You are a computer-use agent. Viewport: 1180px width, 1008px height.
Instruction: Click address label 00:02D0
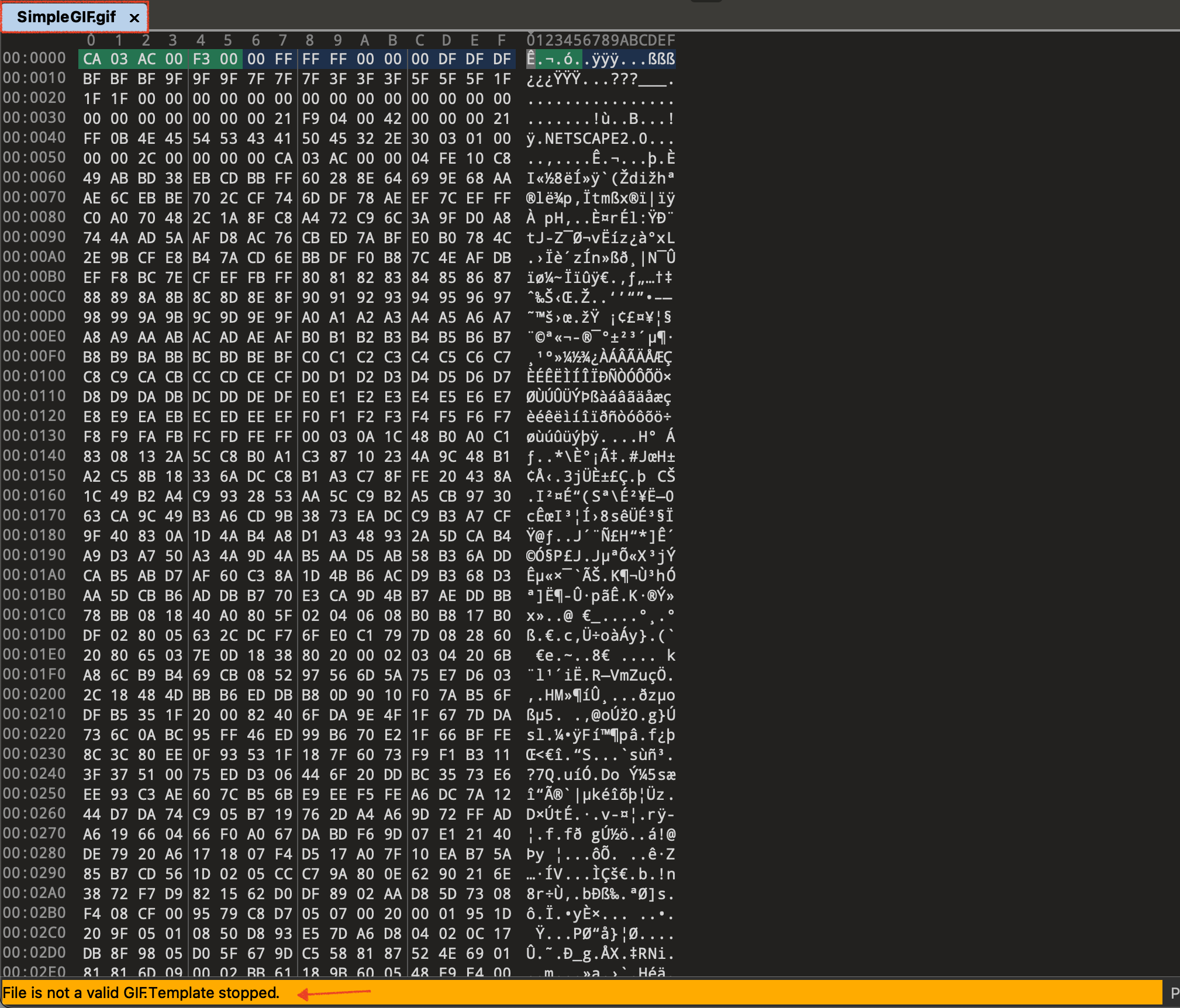[x=34, y=953]
